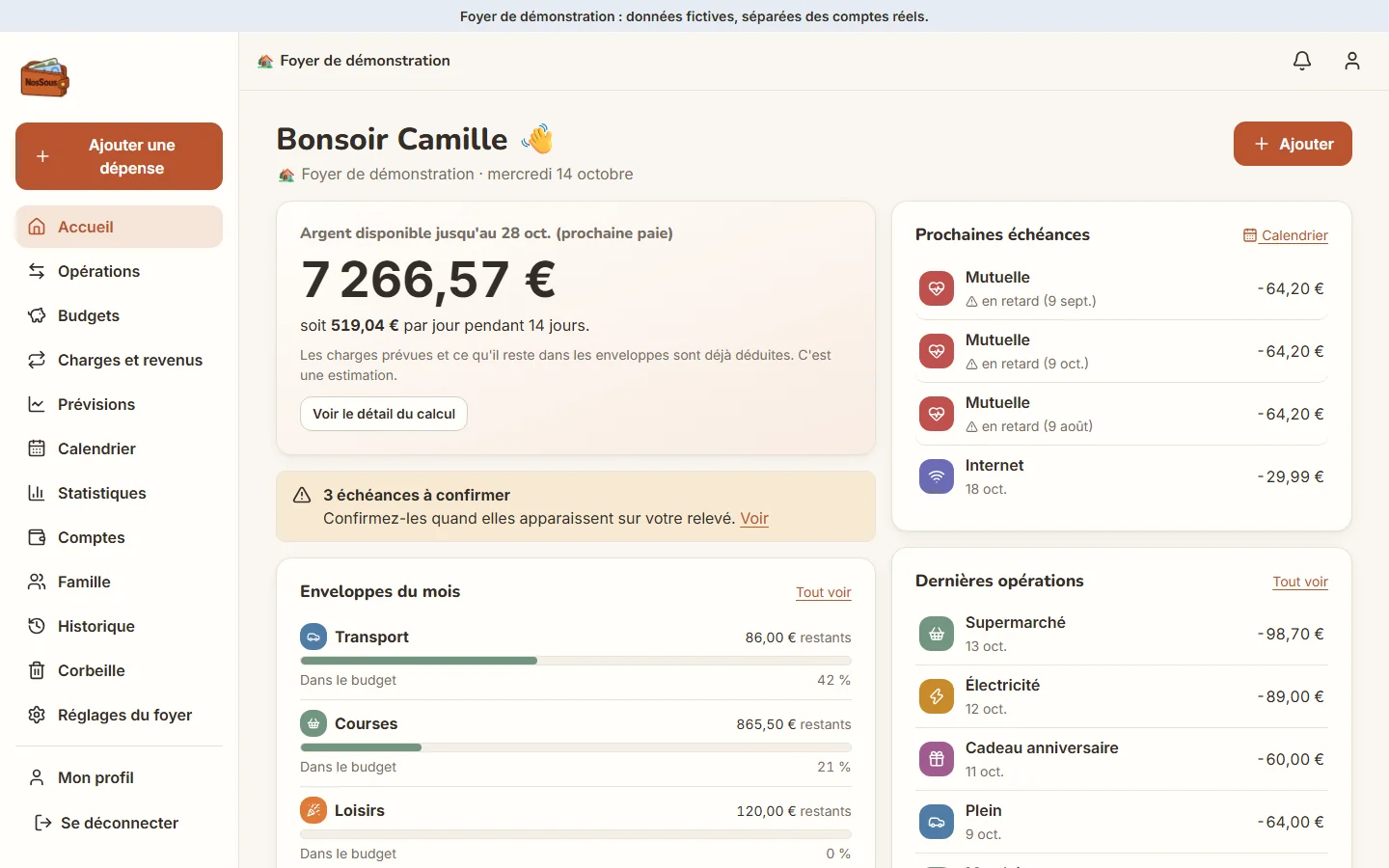Click the Mutuelle icon for 9 sept. échéance
The height and width of the screenshot is (868, 1389).
point(936,288)
